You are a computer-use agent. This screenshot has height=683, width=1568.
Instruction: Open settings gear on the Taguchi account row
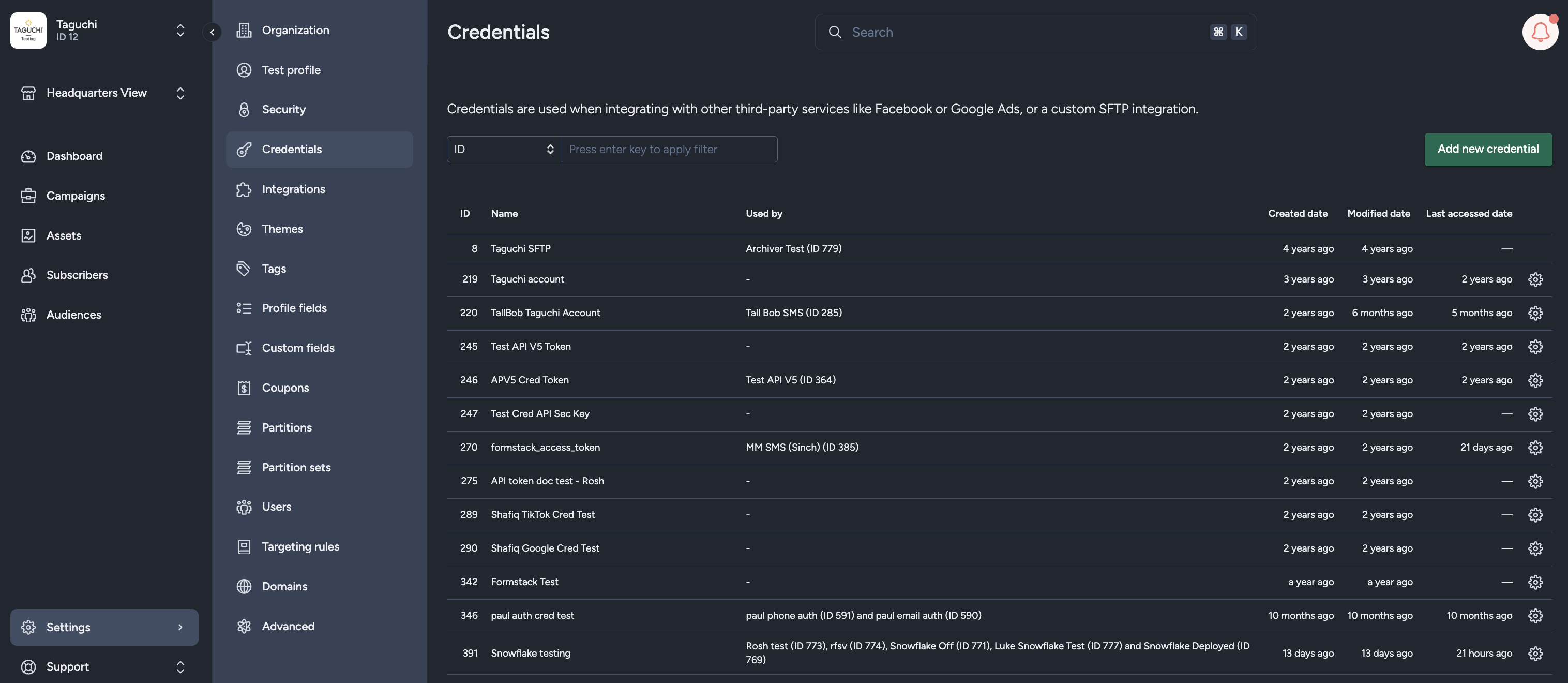[1535, 279]
